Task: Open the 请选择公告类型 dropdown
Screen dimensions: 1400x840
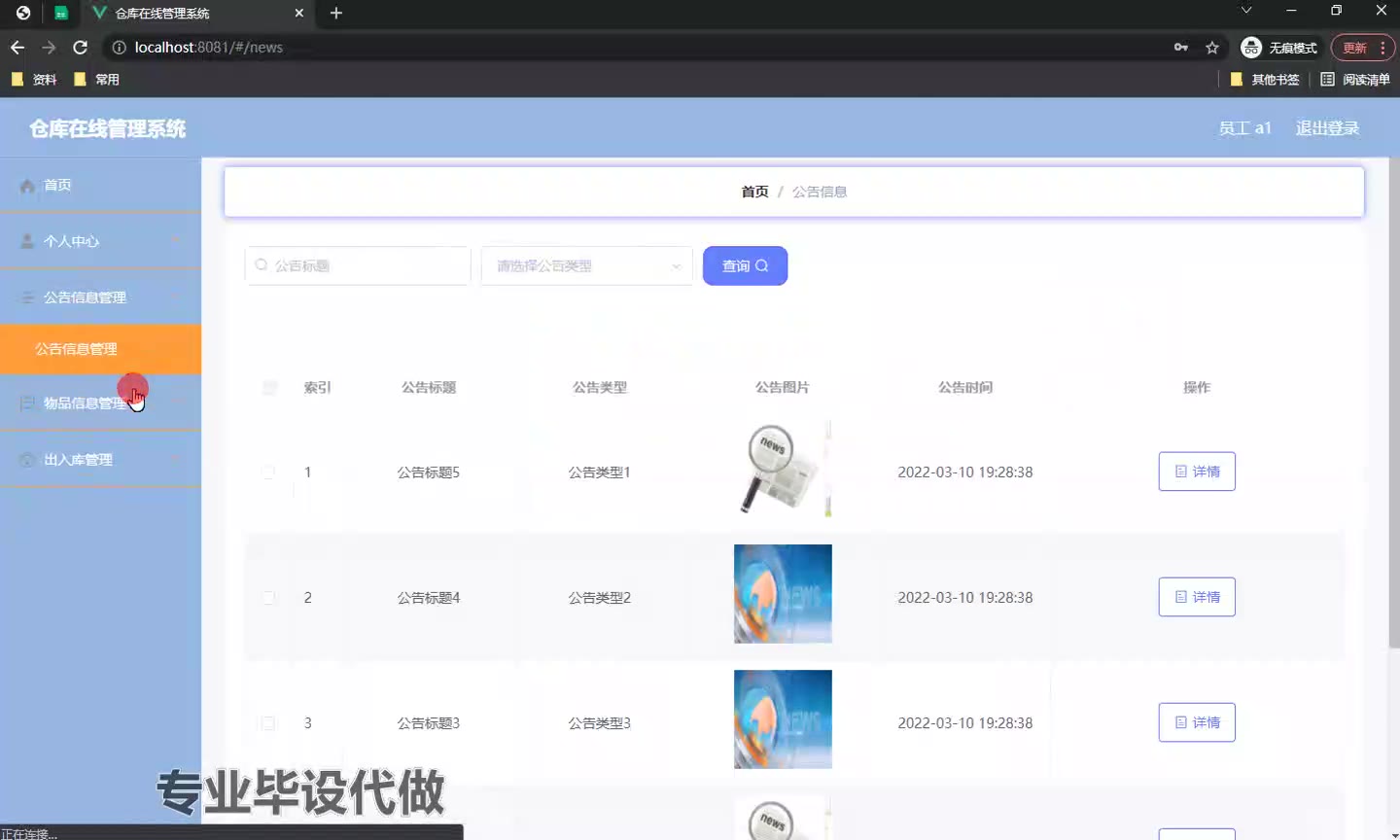Action: [586, 266]
